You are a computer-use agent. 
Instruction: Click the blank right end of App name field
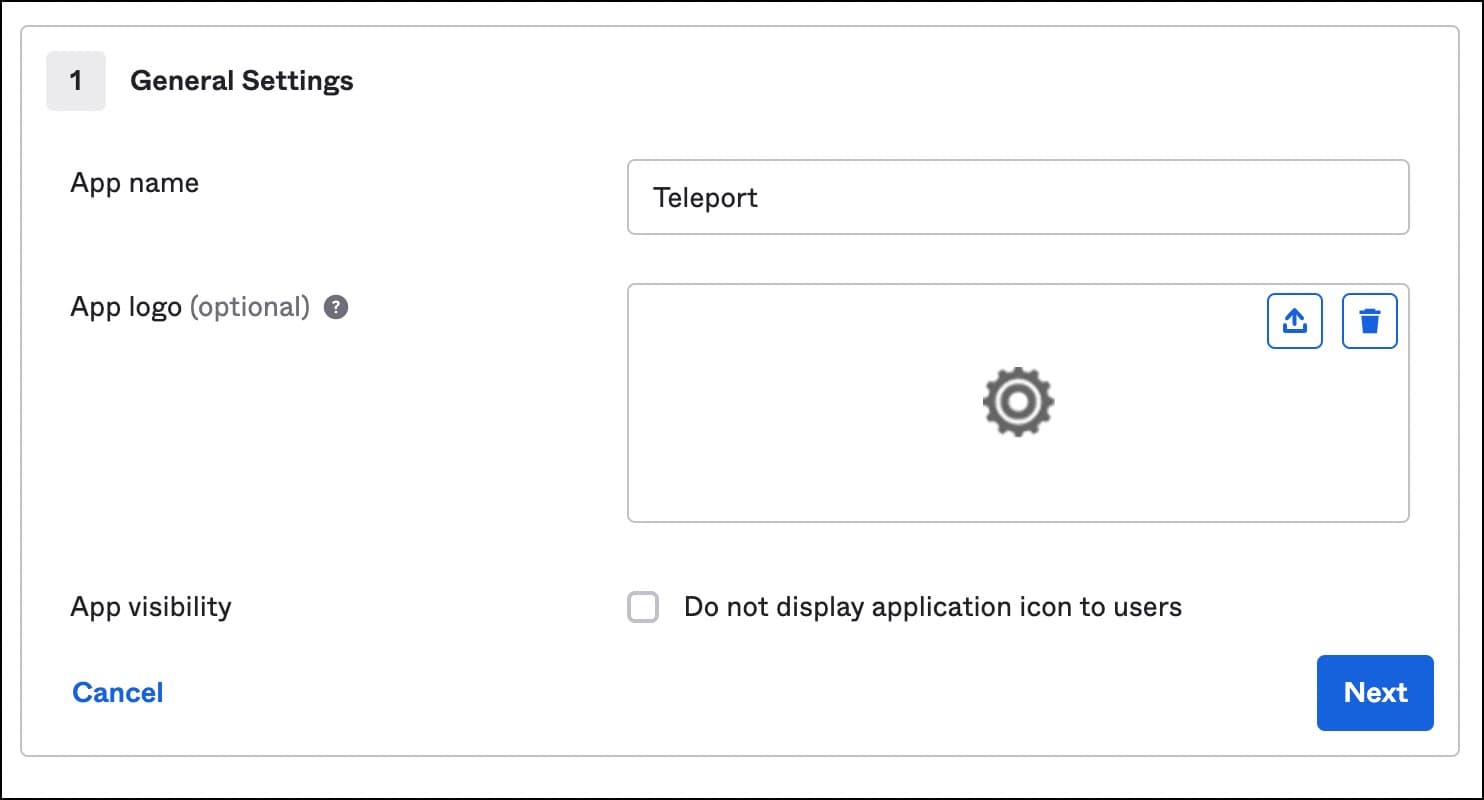point(1300,197)
